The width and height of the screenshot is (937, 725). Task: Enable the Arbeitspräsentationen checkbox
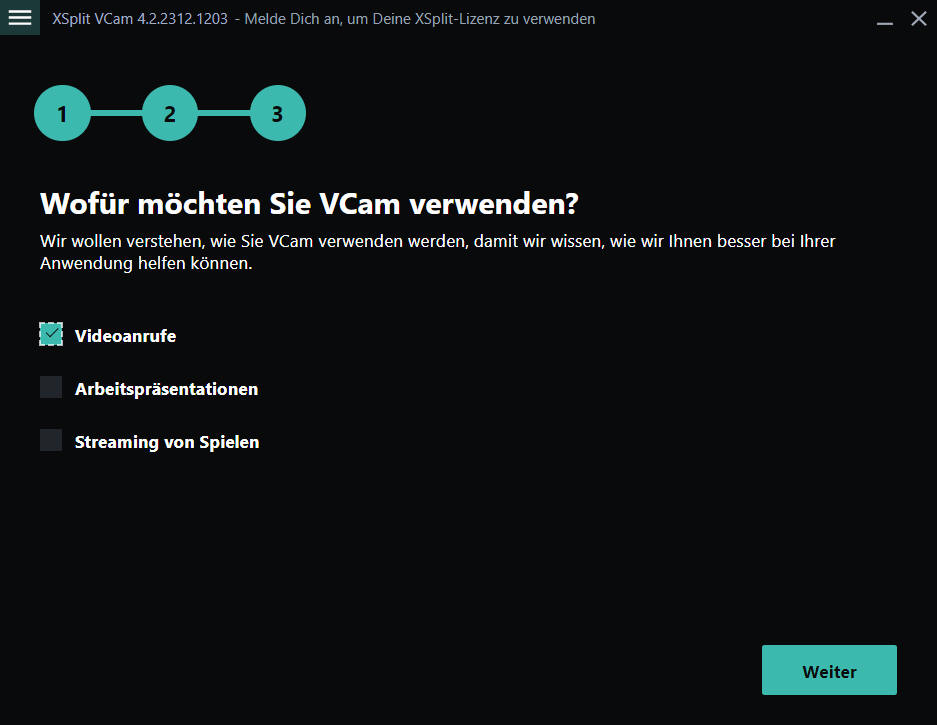click(51, 387)
